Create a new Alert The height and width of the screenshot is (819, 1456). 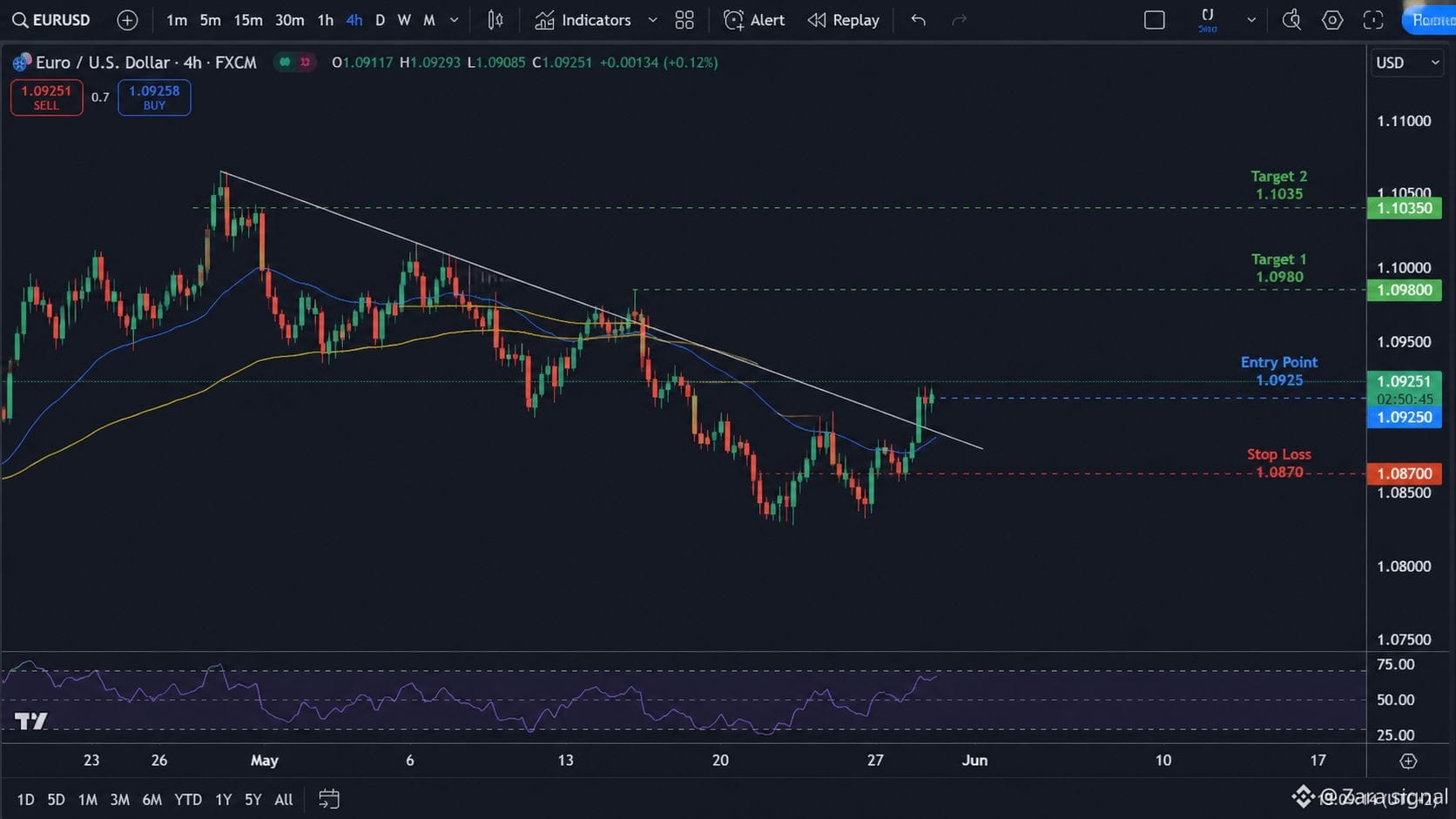[x=754, y=19]
